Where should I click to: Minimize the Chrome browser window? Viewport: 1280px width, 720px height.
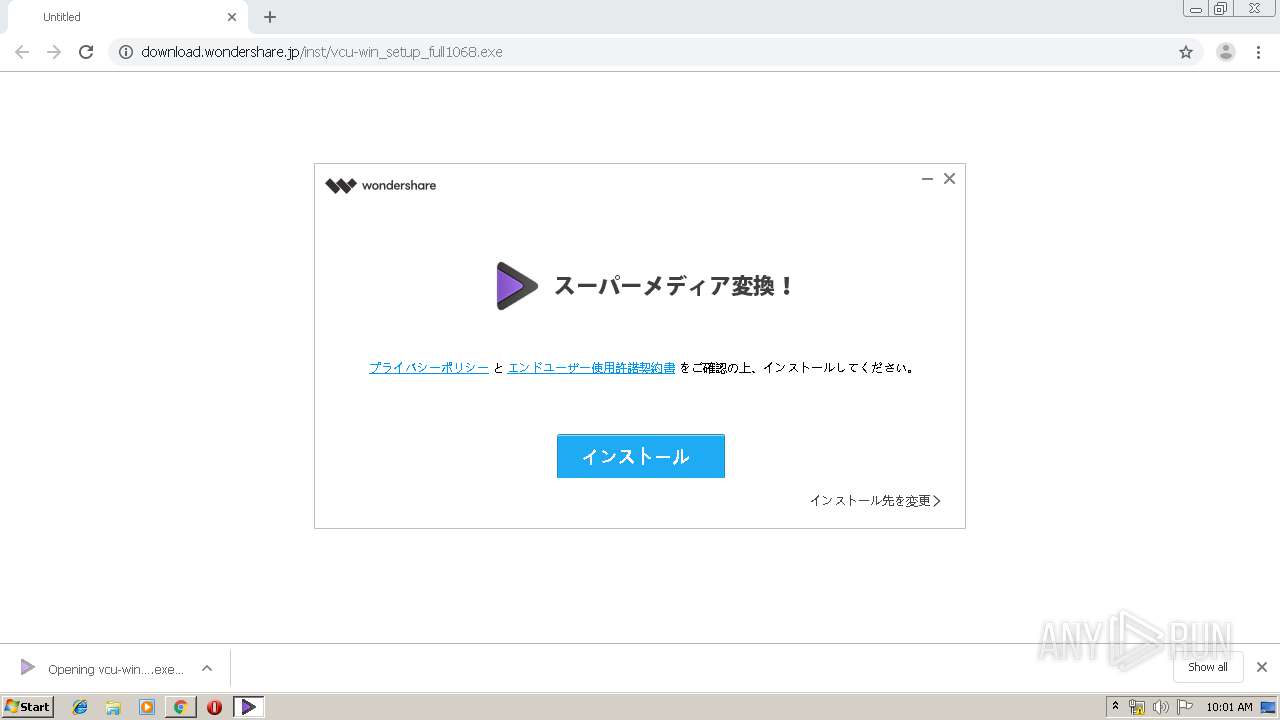[1196, 9]
